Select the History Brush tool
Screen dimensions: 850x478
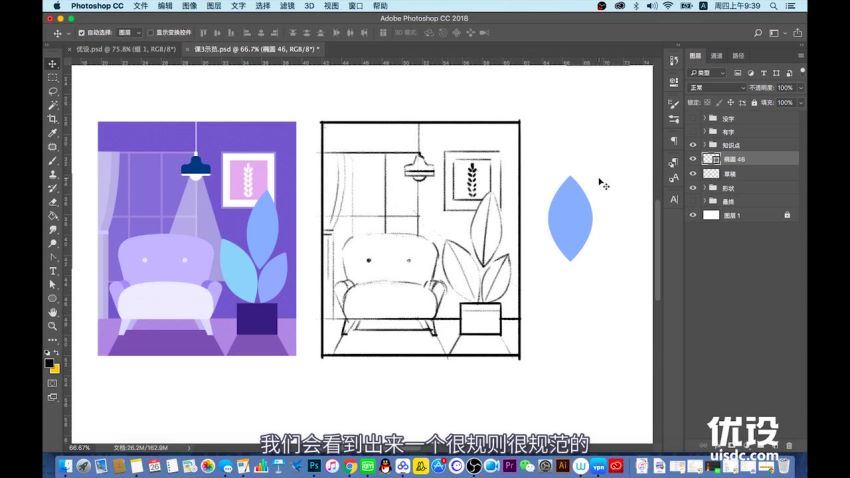53,188
